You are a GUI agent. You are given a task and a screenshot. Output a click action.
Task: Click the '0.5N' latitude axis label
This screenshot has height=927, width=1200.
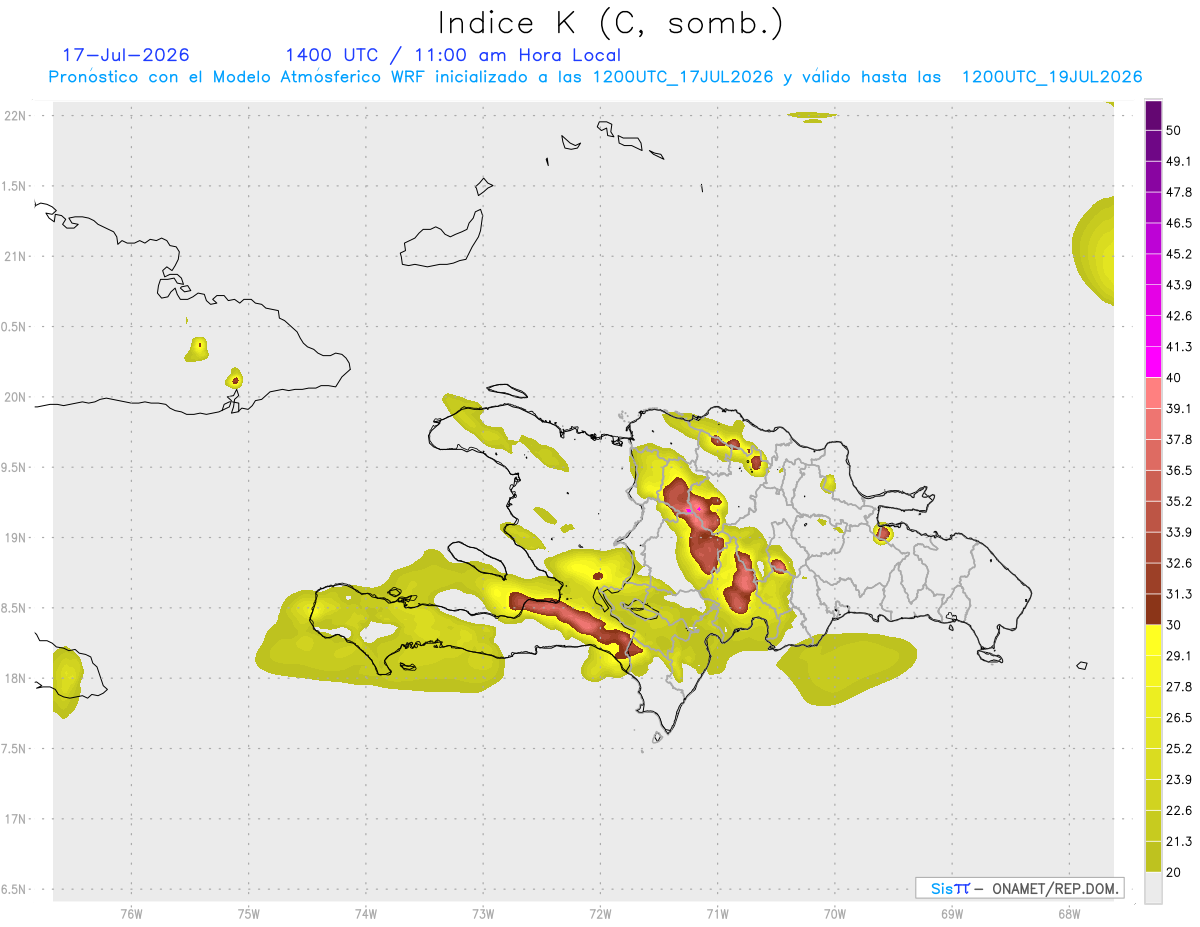point(15,327)
